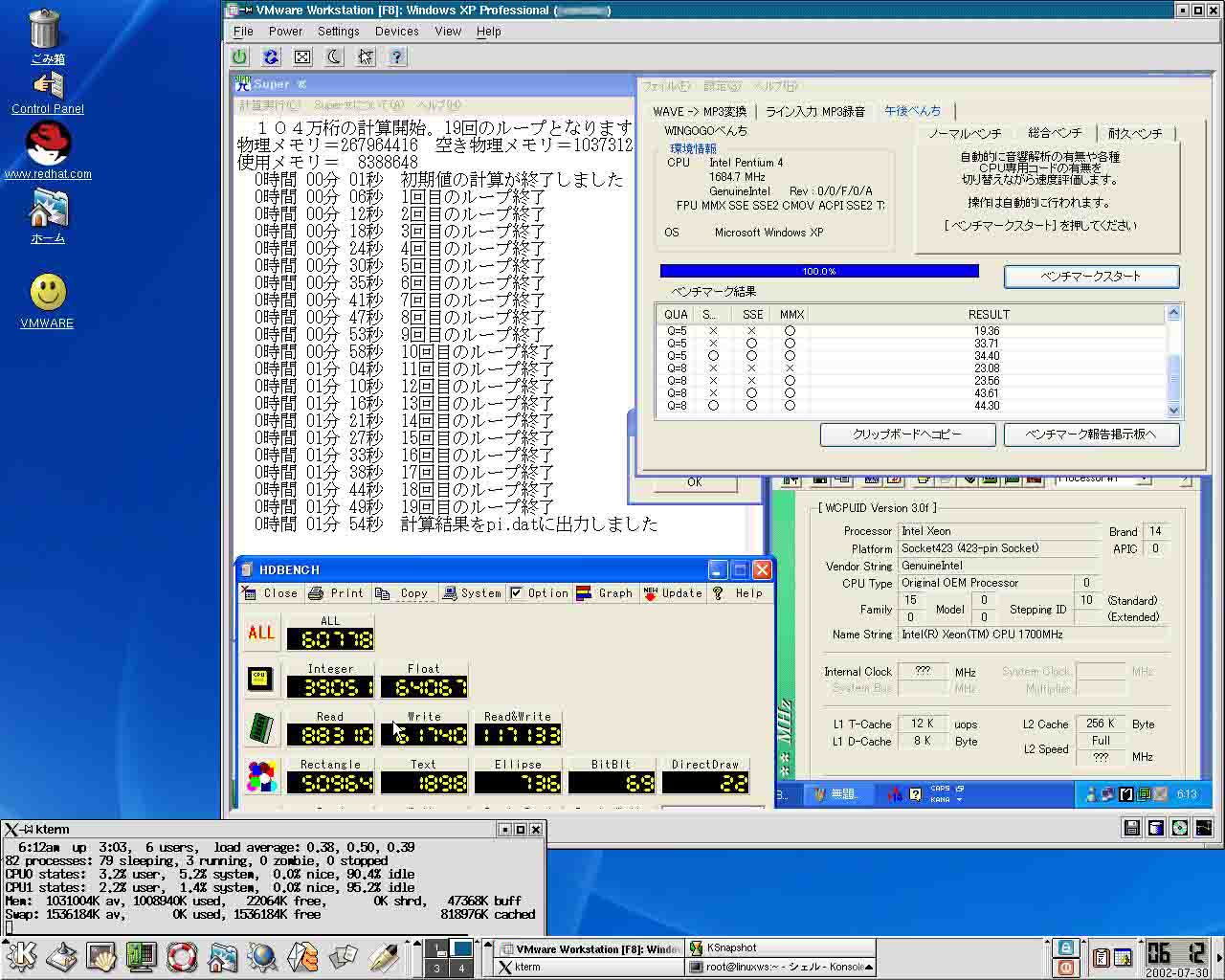Screen dimensions: 1225x980
Task: Select the 総合ベンチ sub-tab
Action: pyautogui.click(x=1055, y=134)
